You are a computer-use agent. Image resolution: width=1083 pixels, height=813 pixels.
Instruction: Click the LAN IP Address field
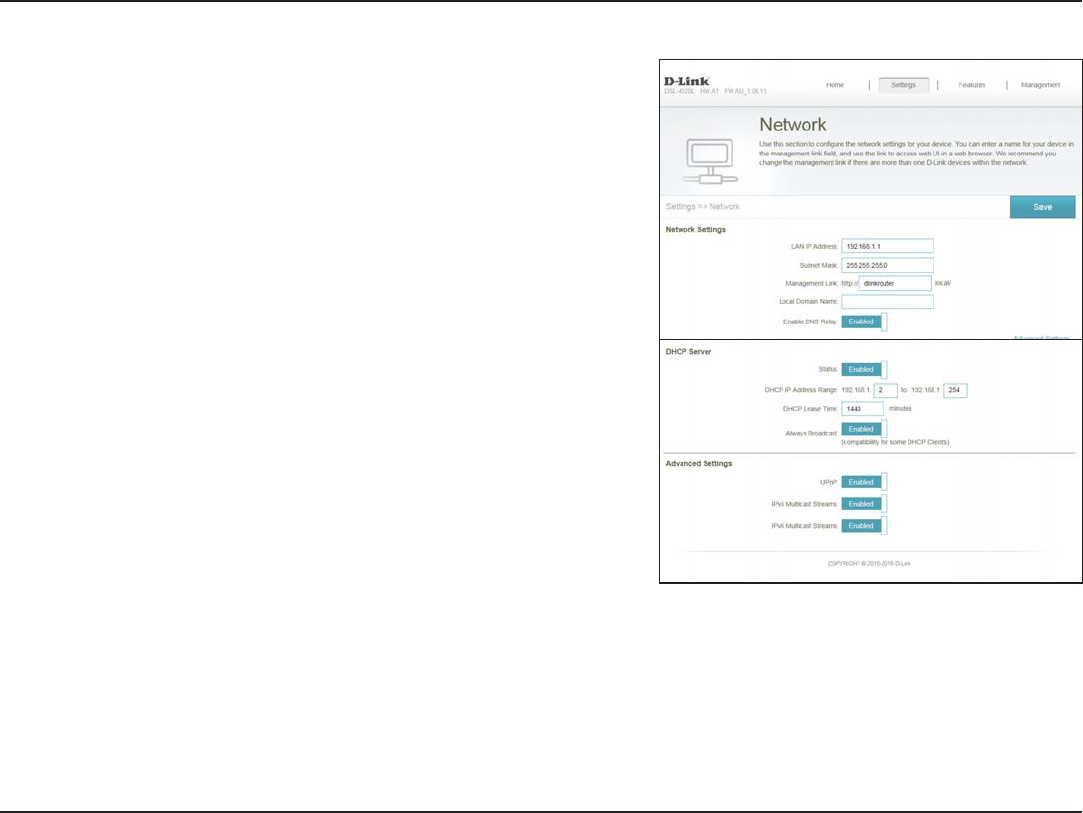[887, 246]
